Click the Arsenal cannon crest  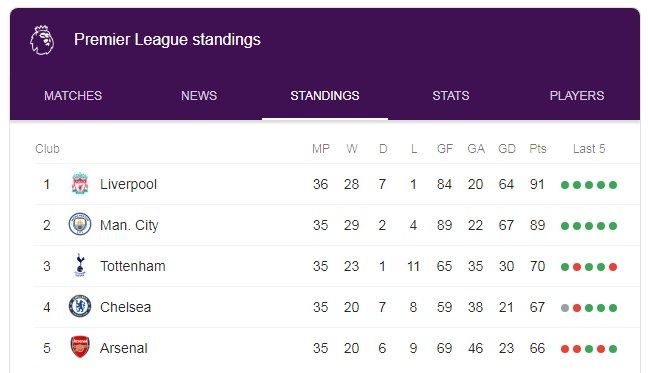tap(80, 347)
